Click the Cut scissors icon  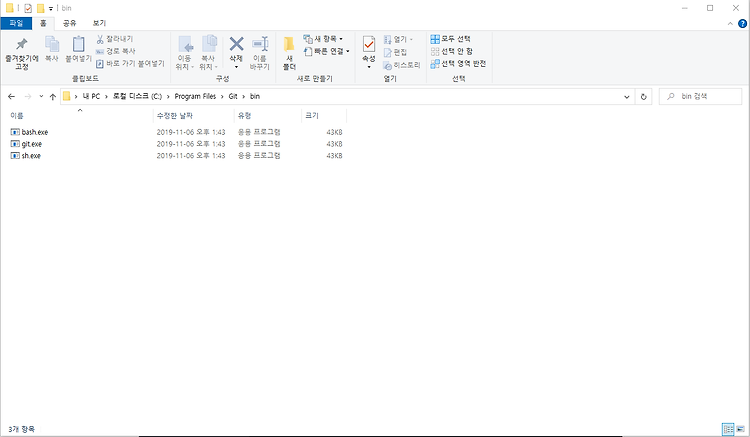click(x=100, y=39)
